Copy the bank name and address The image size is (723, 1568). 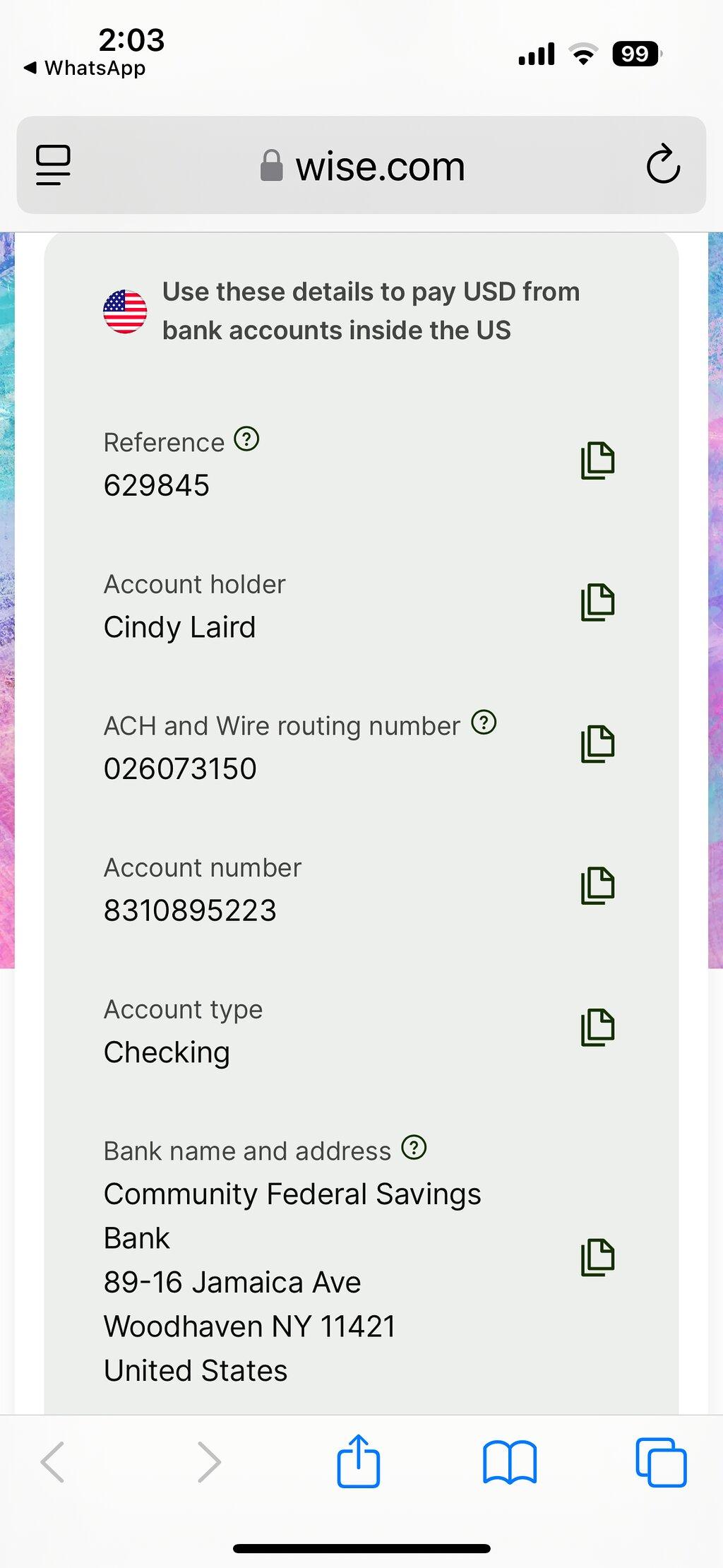coord(598,1257)
